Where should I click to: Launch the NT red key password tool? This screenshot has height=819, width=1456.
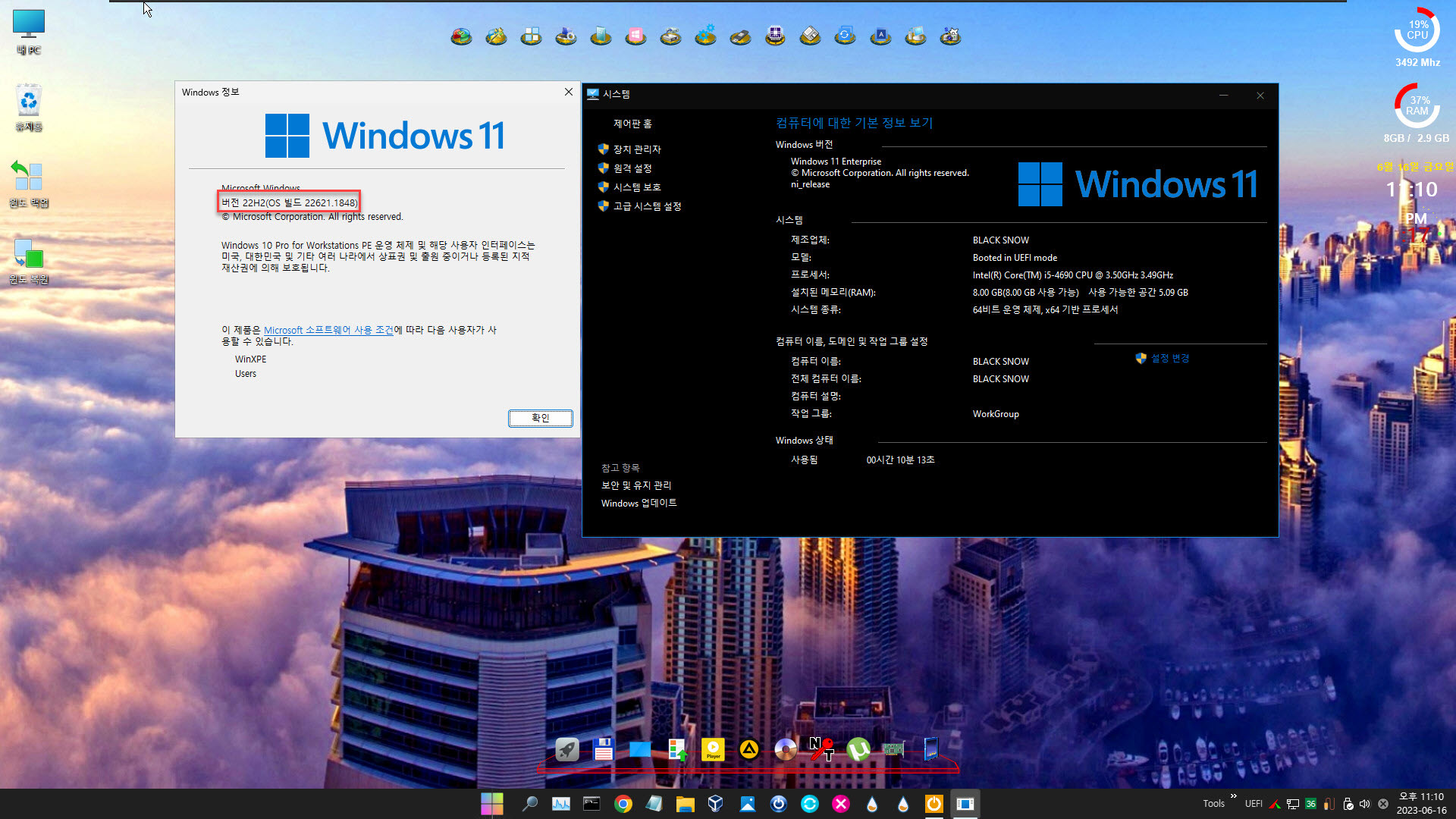[x=821, y=749]
